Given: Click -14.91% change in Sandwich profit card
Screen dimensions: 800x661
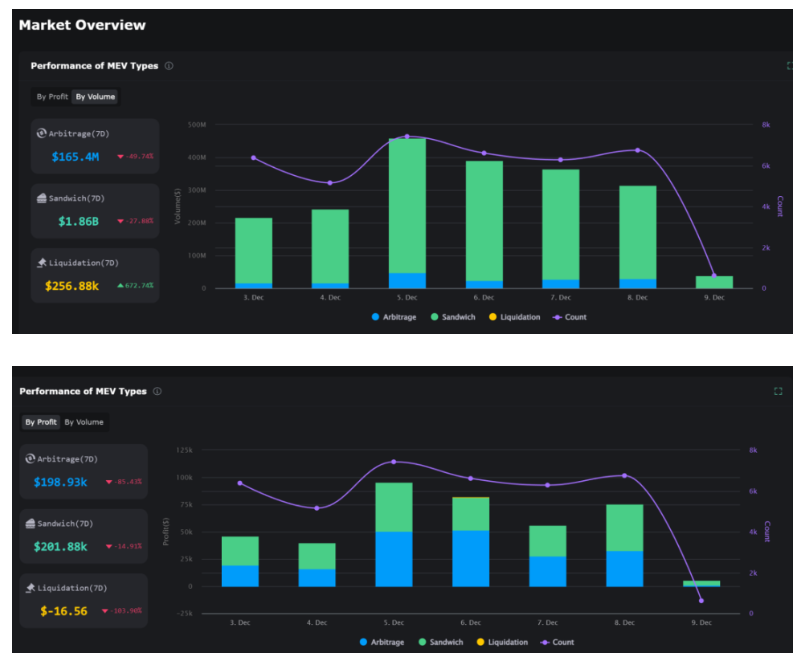Looking at the screenshot, I should (x=124, y=546).
